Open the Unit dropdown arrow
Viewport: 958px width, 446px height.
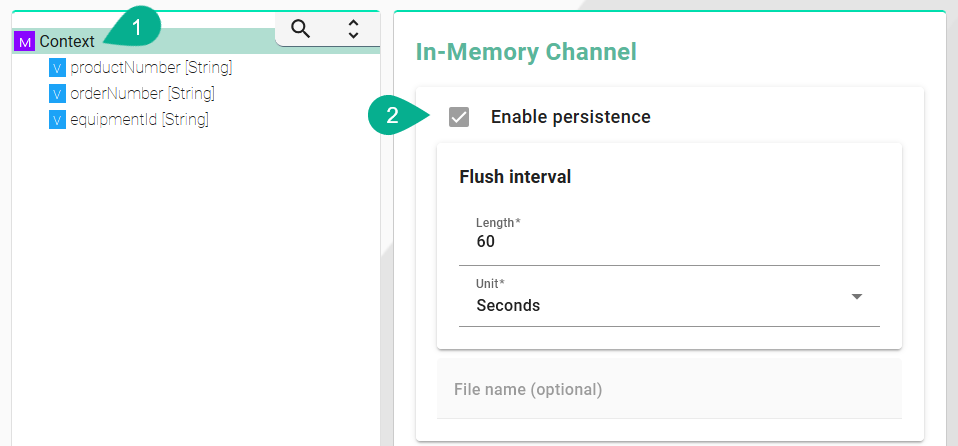(x=856, y=297)
